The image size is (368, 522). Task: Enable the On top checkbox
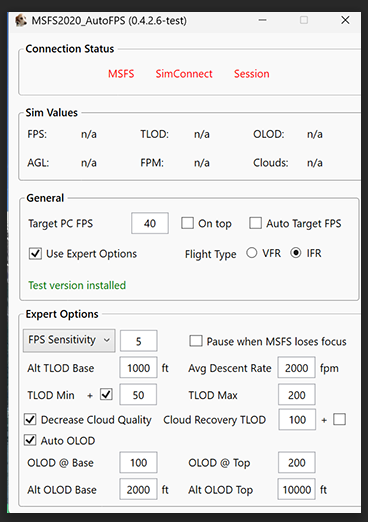187,223
